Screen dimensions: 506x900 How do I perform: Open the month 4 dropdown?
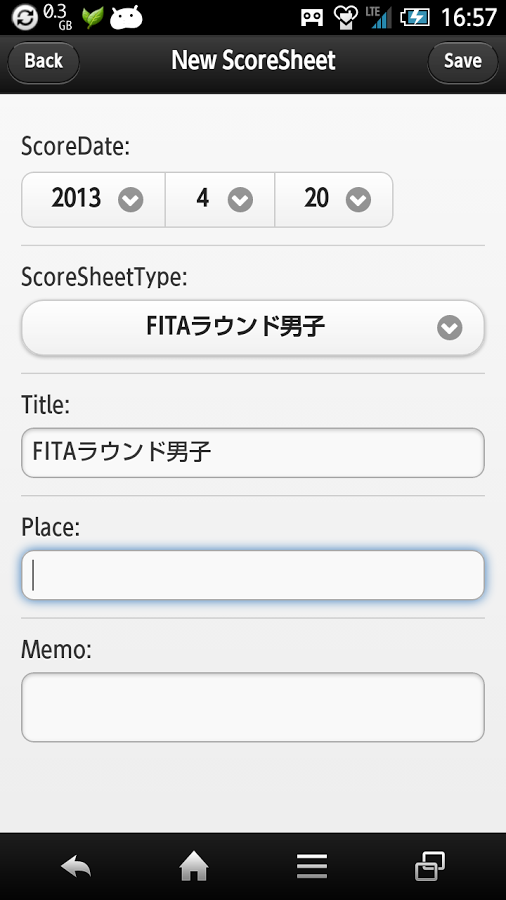(x=220, y=199)
